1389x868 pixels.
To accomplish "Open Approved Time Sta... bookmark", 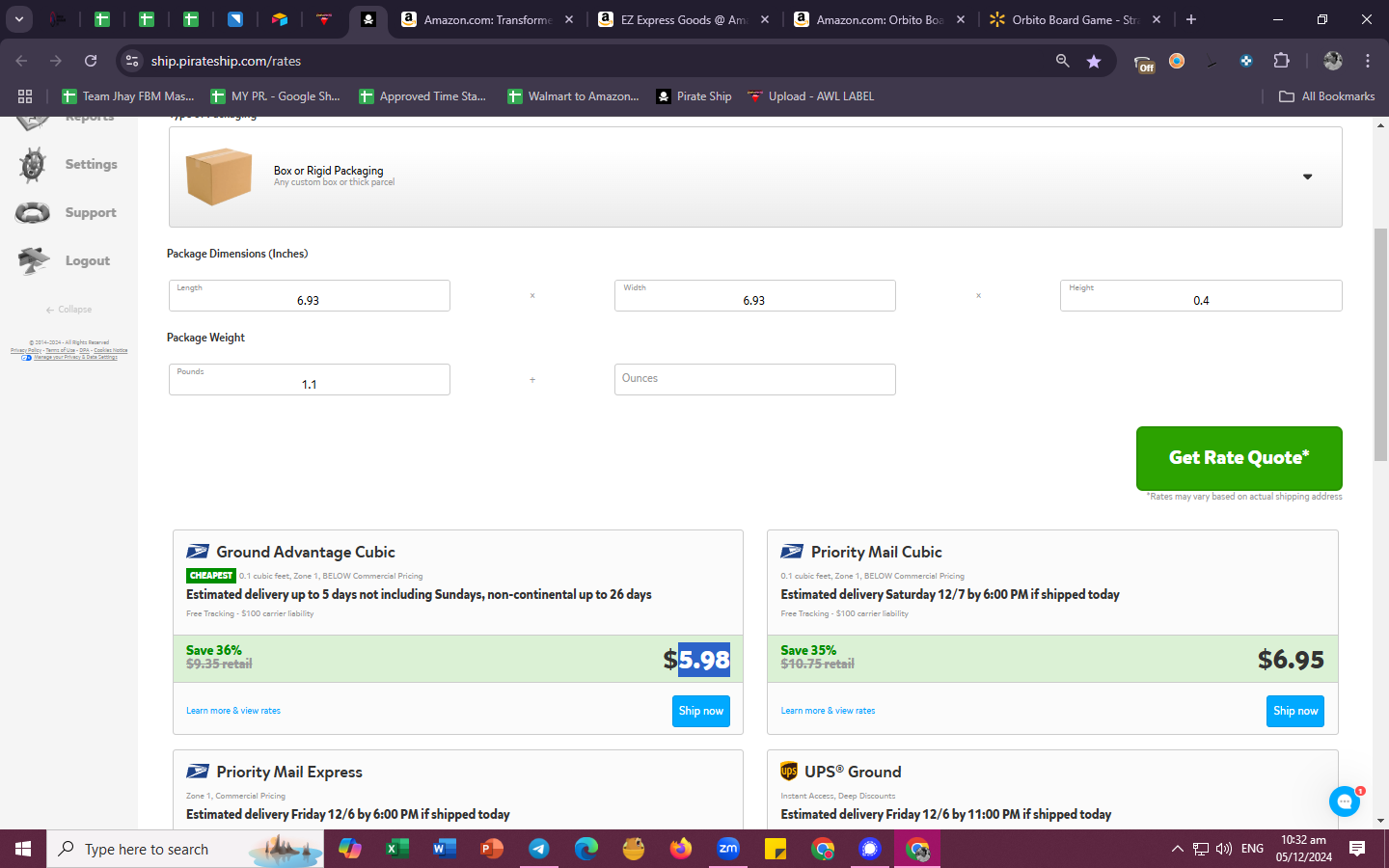I will 422,96.
